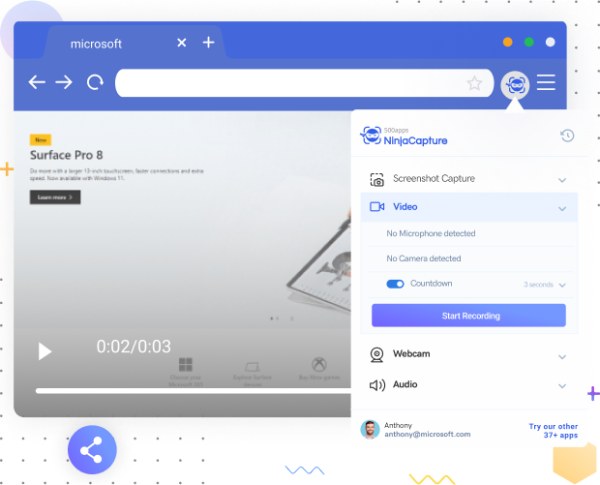This screenshot has height=485, width=600.
Task: Open the NinjaCapture extension icon in toolbar
Action: pyautogui.click(x=515, y=85)
